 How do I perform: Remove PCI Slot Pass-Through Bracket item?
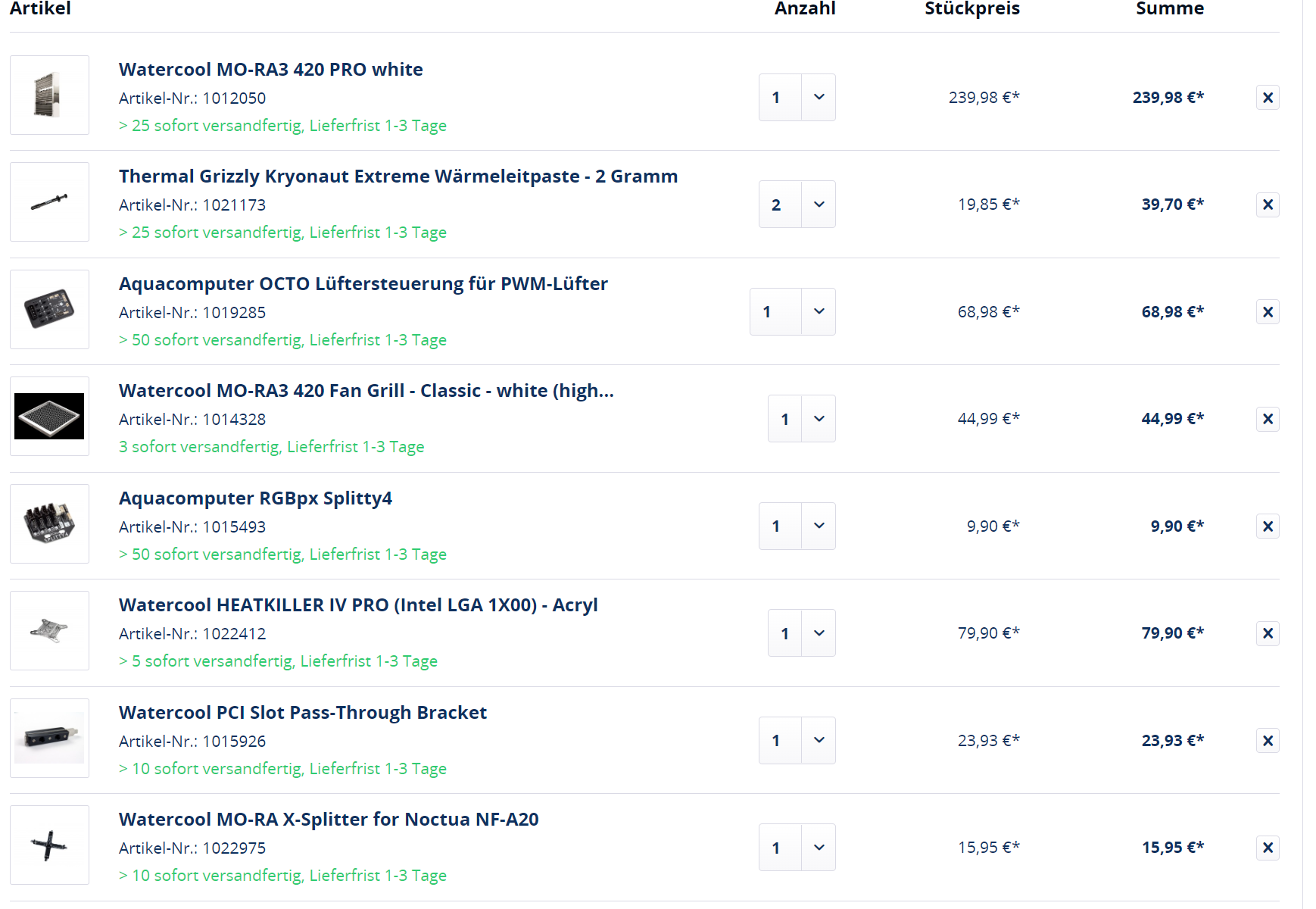point(1268,741)
